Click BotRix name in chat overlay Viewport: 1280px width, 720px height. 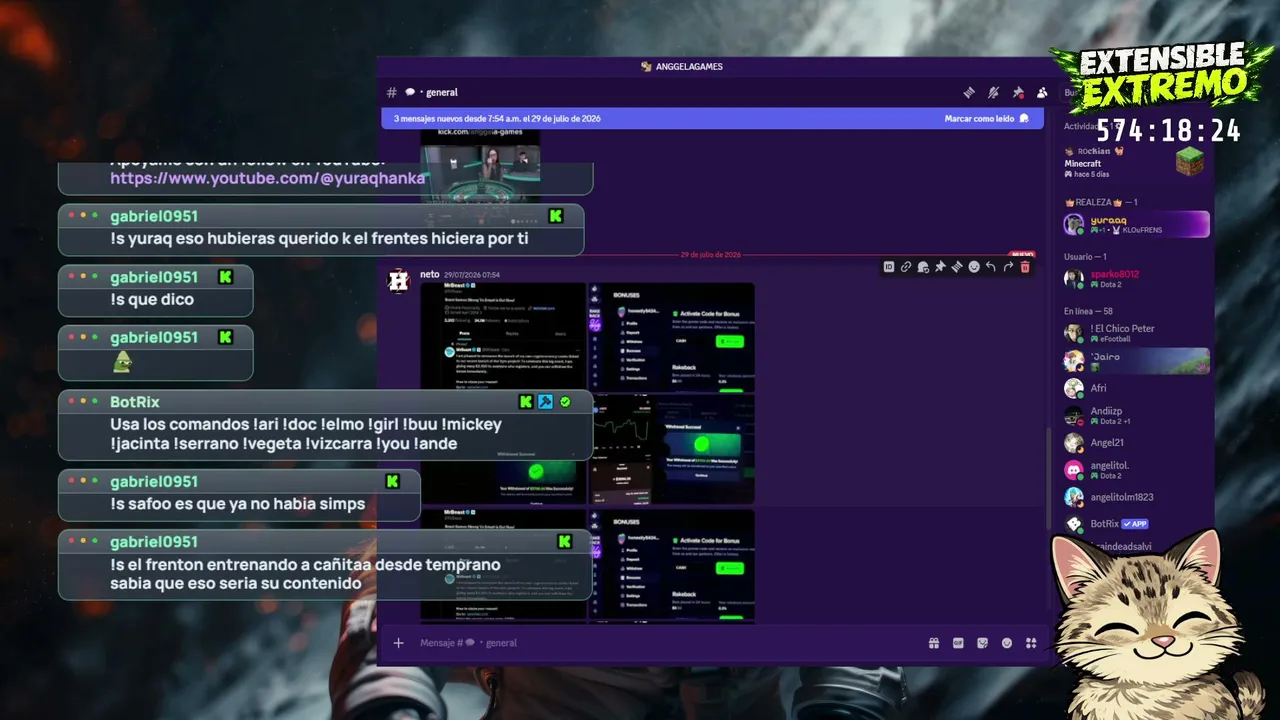[135, 402]
